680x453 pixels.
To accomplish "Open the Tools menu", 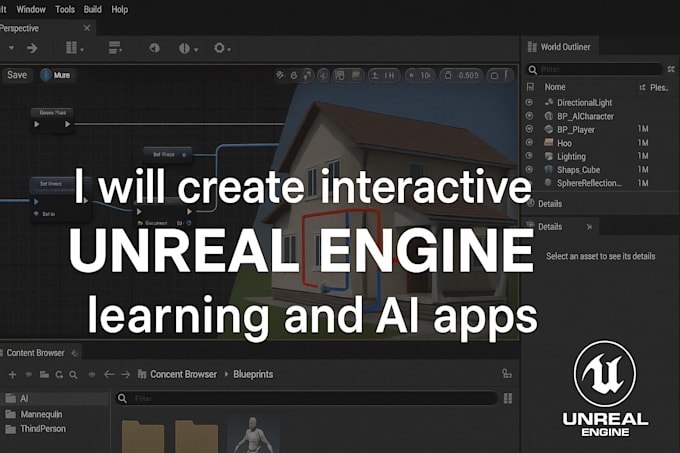I will (65, 9).
